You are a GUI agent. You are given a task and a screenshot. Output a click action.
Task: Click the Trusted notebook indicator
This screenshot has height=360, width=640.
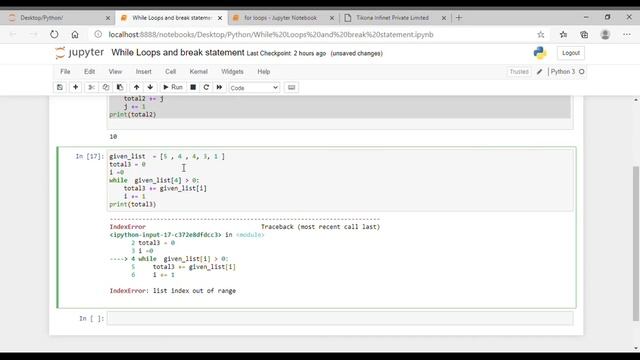[519, 72]
